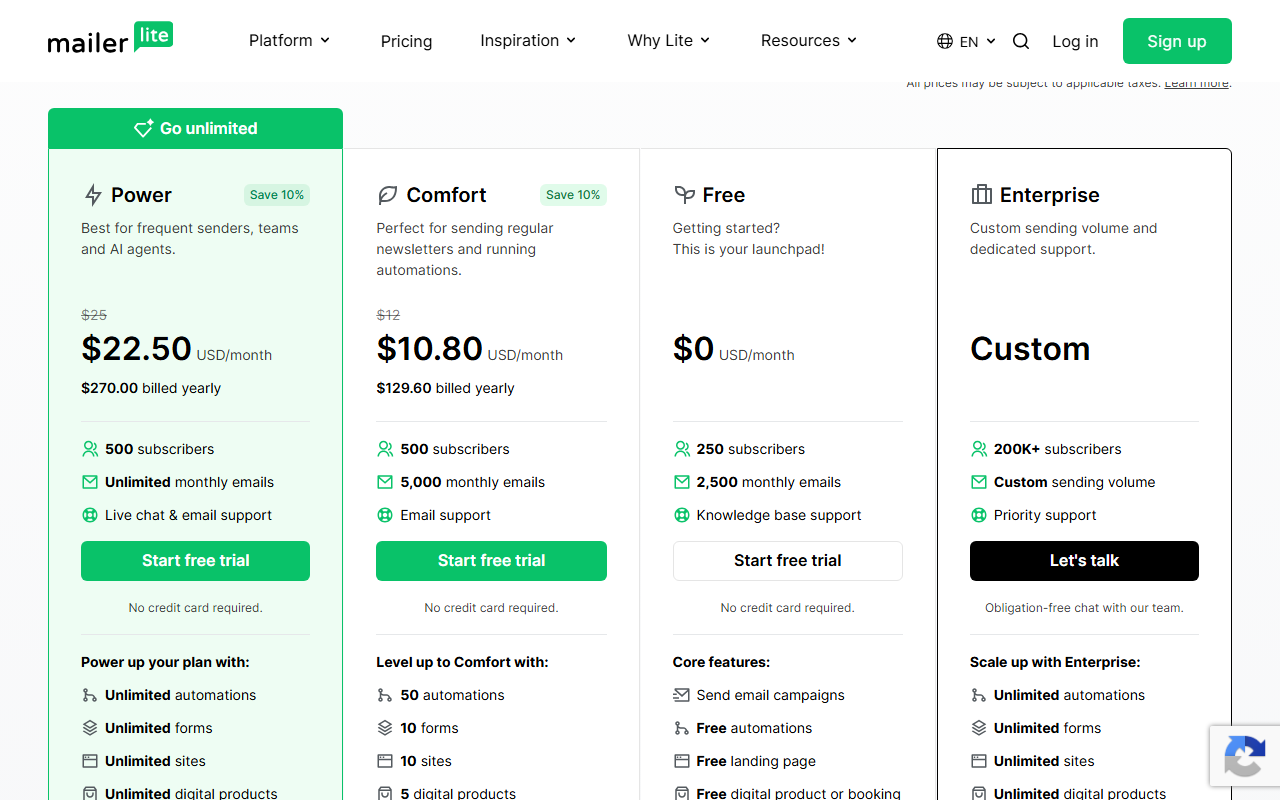This screenshot has height=800, width=1280.
Task: Click the building Enterprise plan icon
Action: [981, 195]
